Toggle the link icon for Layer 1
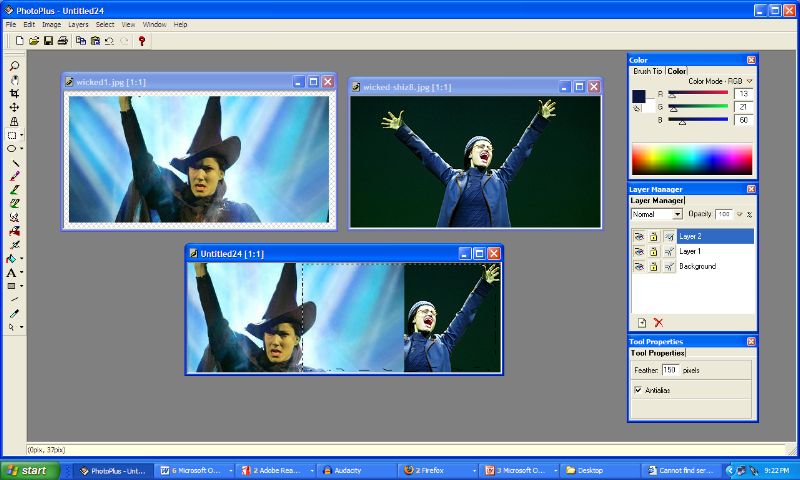800x480 pixels. [669, 251]
